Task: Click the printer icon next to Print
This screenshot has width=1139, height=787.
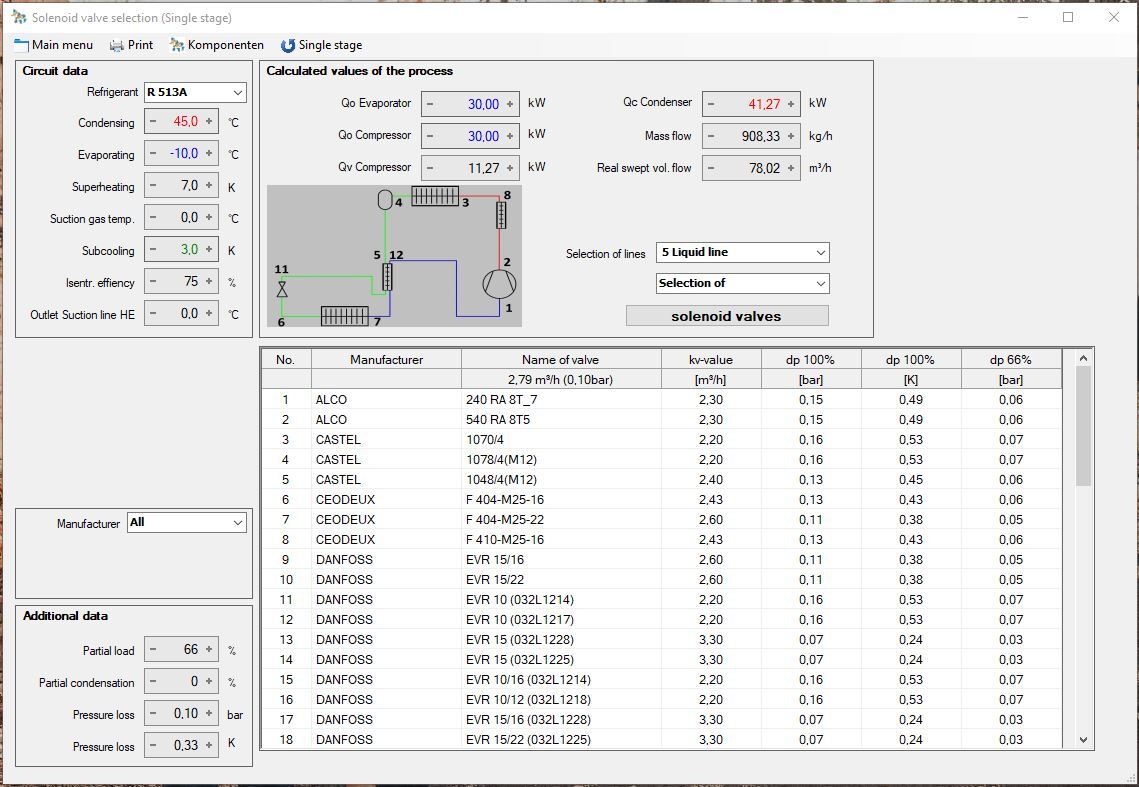Action: click(116, 45)
